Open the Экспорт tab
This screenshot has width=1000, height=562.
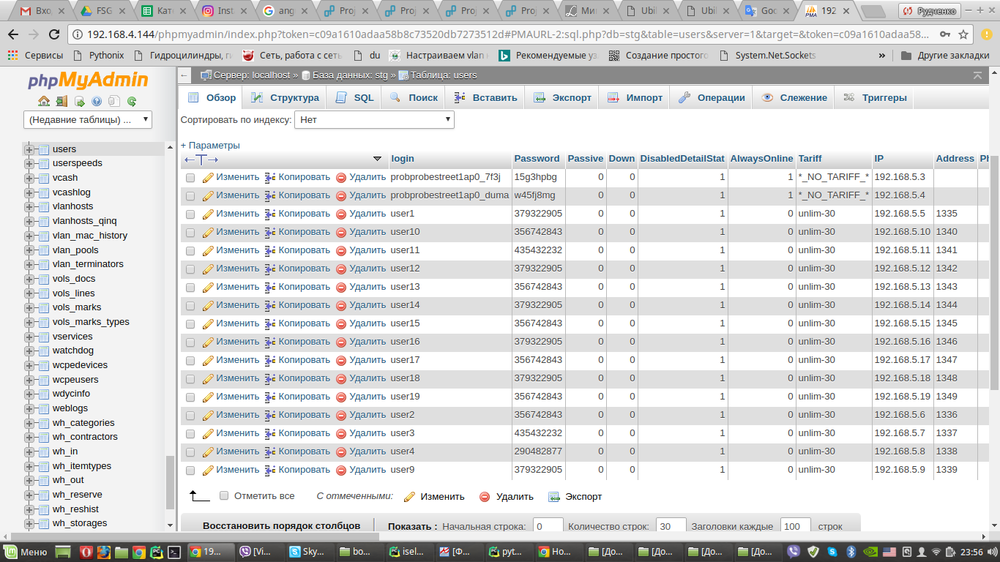click(562, 98)
